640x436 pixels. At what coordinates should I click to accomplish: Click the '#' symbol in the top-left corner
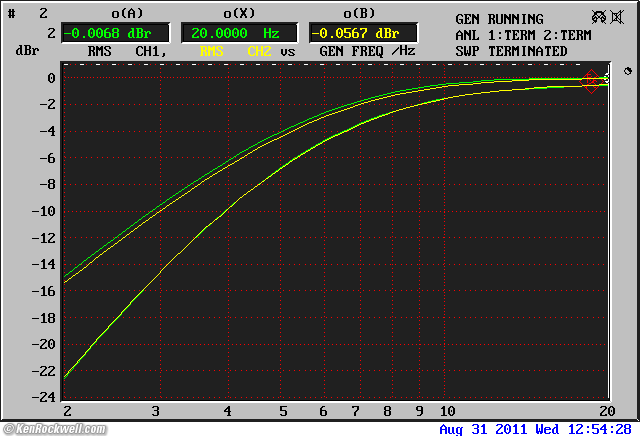pyautogui.click(x=11, y=14)
